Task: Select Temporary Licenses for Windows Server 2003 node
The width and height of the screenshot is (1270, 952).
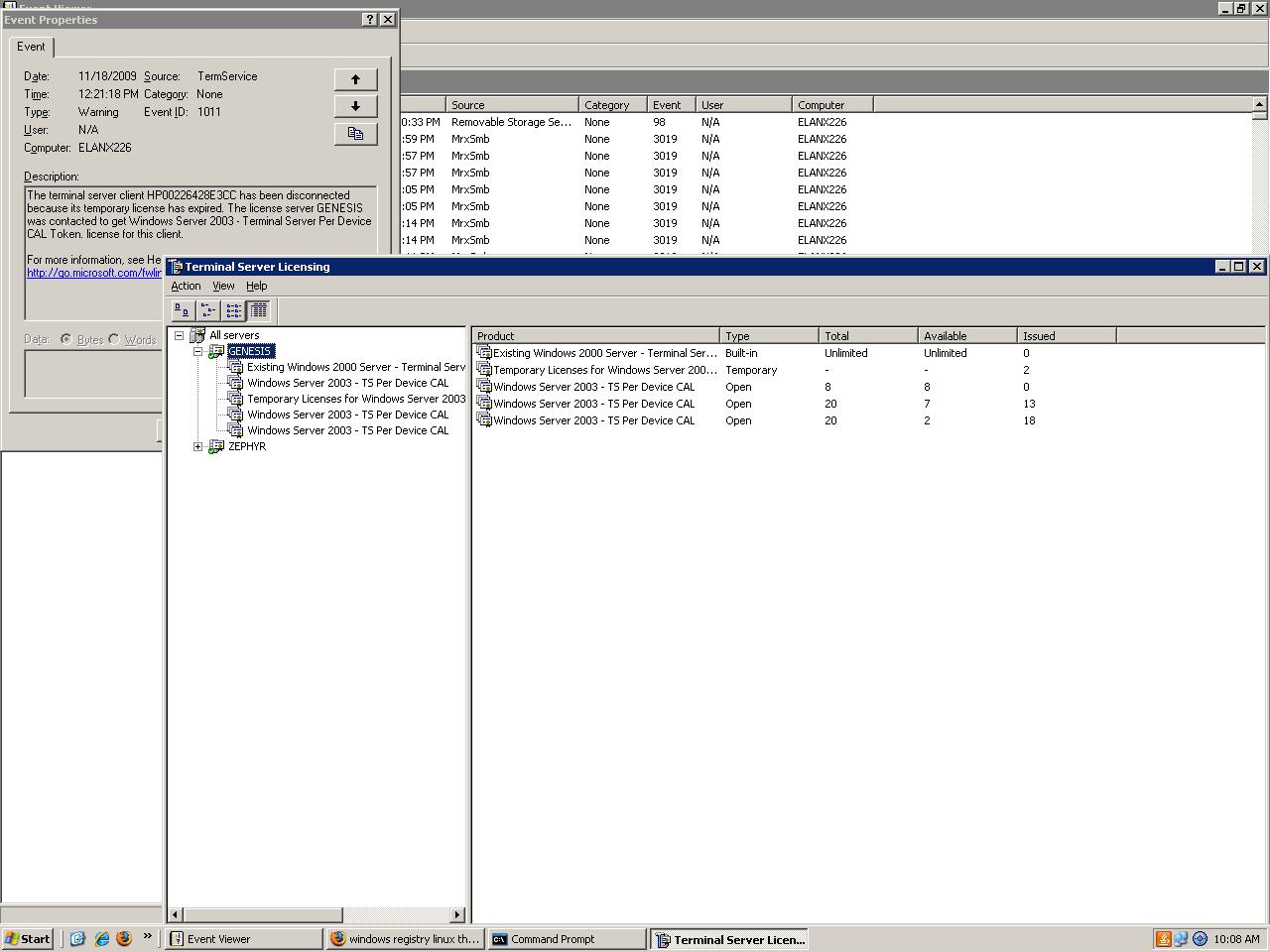Action: point(356,399)
